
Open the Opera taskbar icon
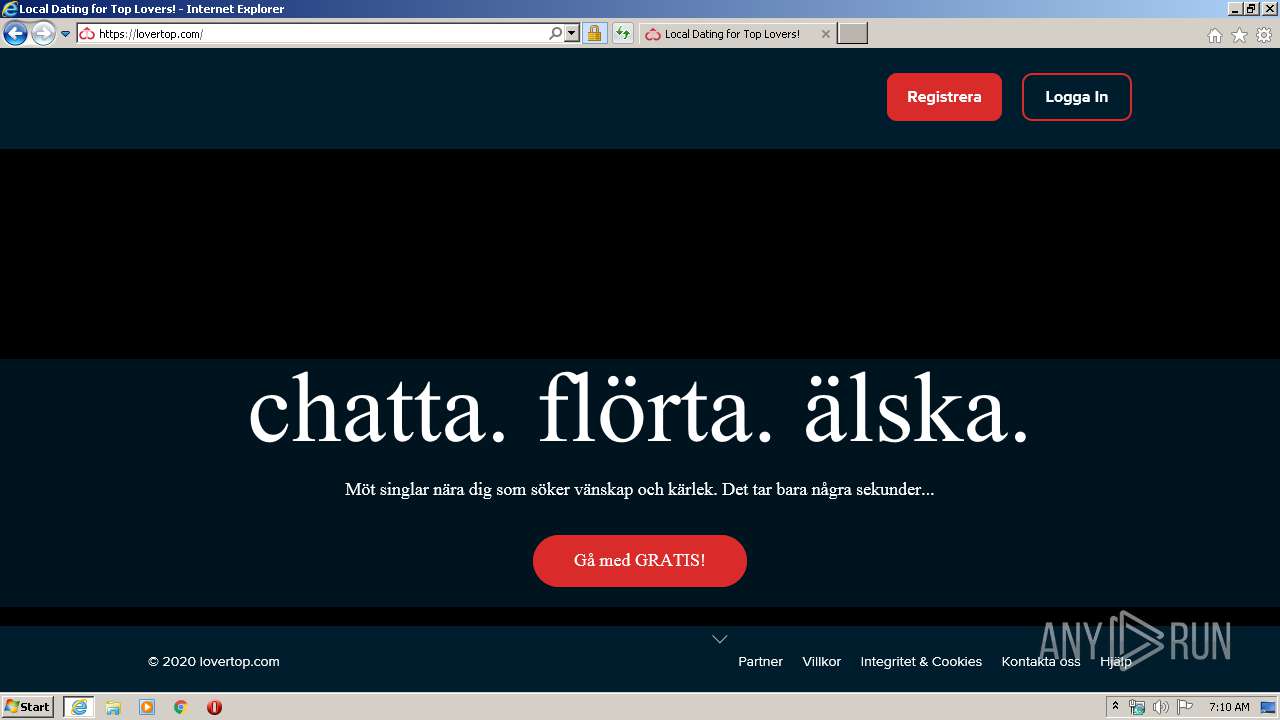[214, 707]
